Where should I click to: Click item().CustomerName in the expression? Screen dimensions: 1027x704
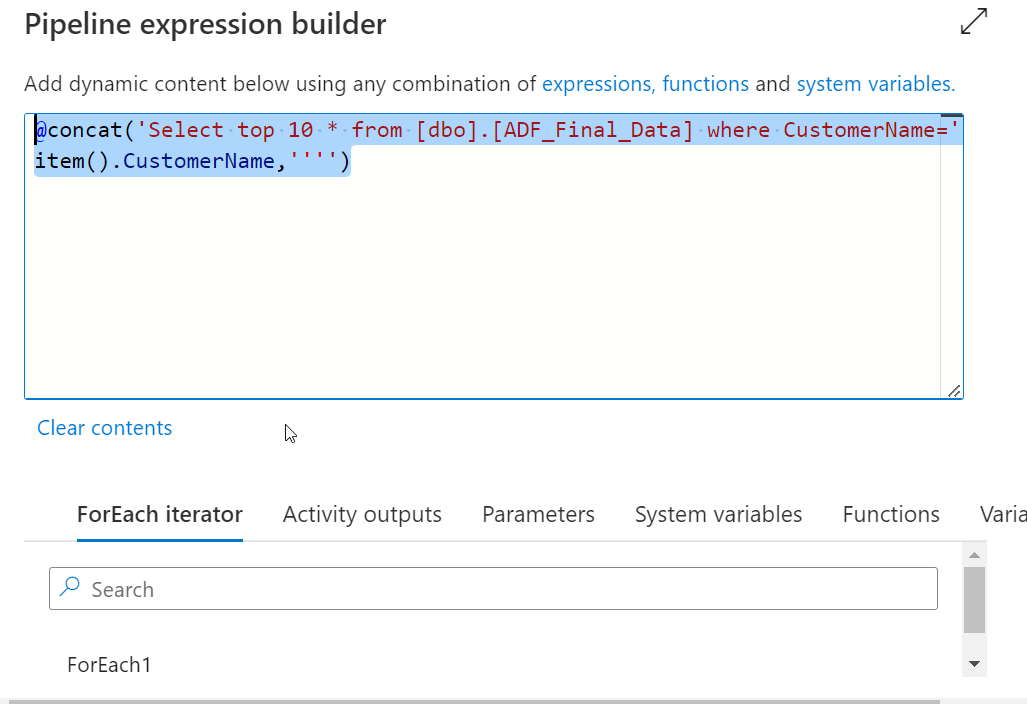pyautogui.click(x=155, y=160)
